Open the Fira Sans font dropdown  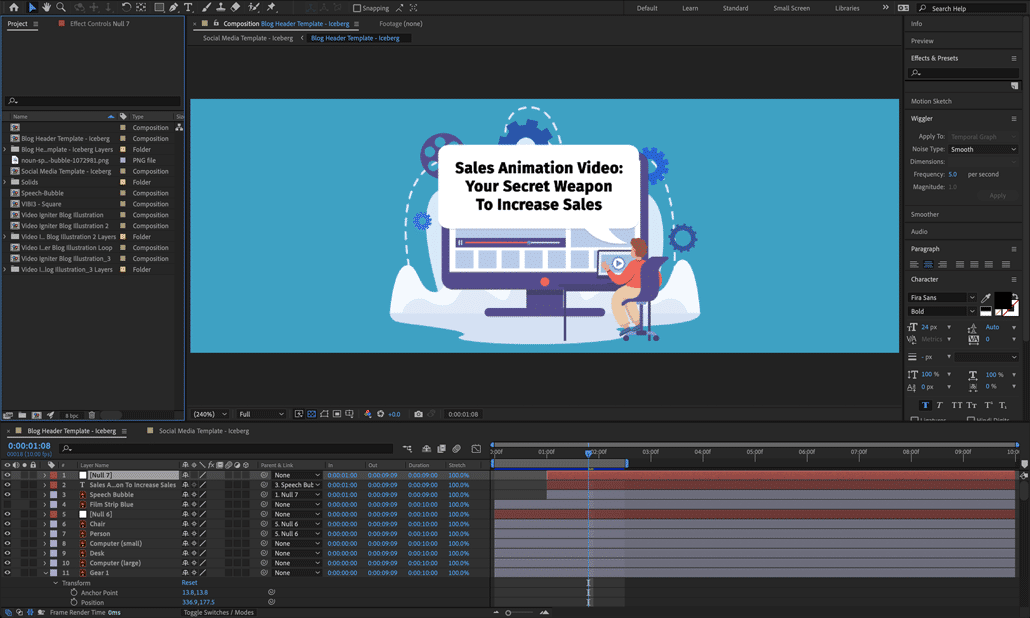point(972,297)
